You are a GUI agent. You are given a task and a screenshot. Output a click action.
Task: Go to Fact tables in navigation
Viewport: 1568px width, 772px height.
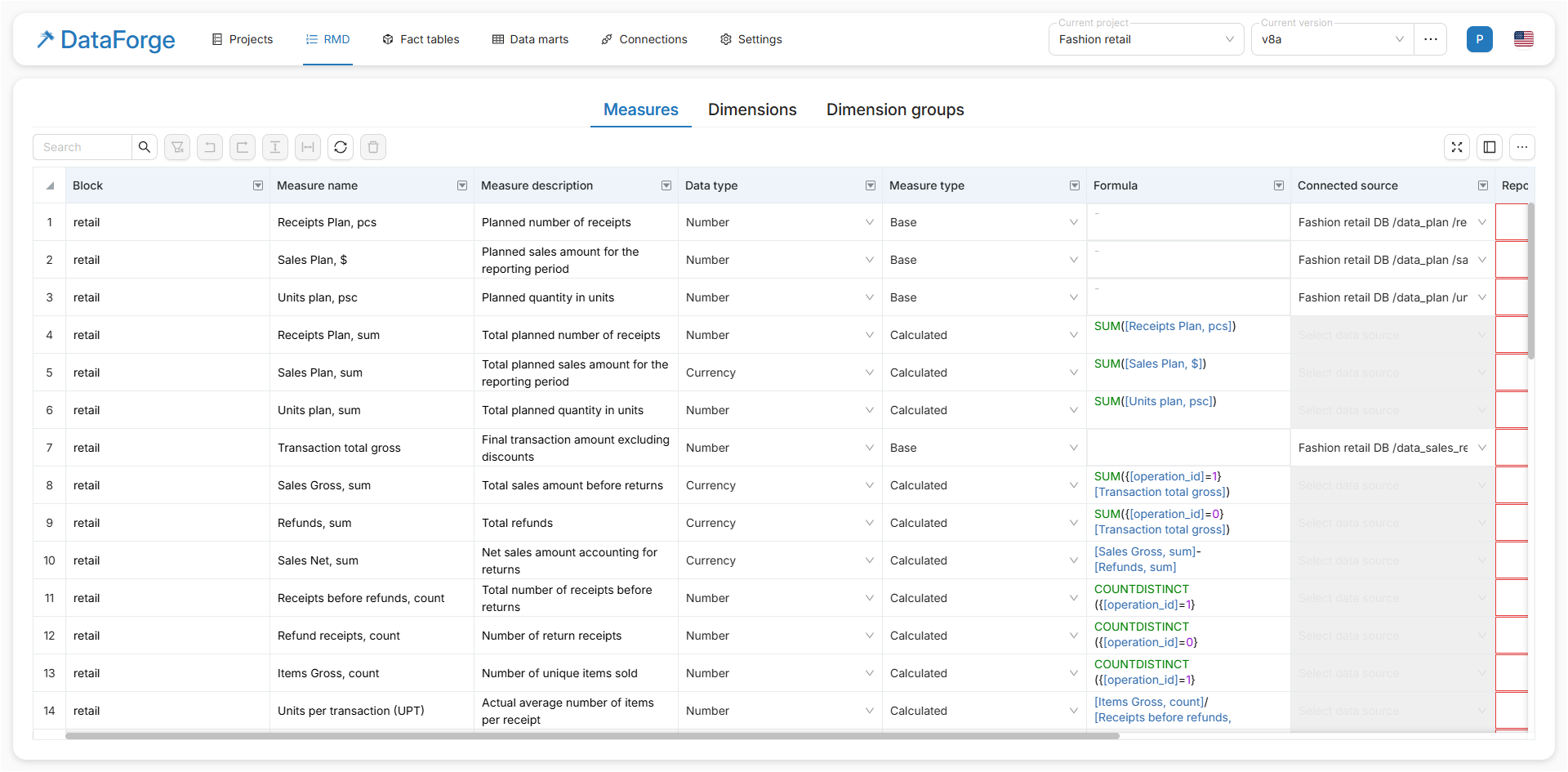[421, 39]
